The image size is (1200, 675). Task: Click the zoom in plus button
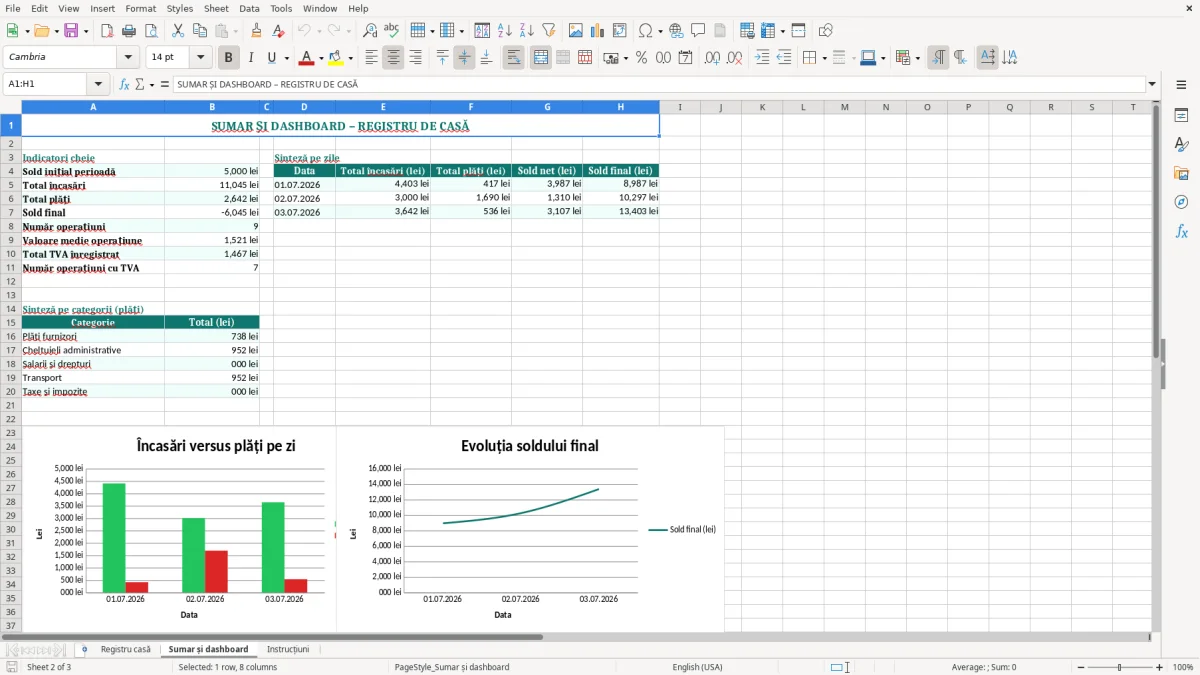click(x=1159, y=667)
